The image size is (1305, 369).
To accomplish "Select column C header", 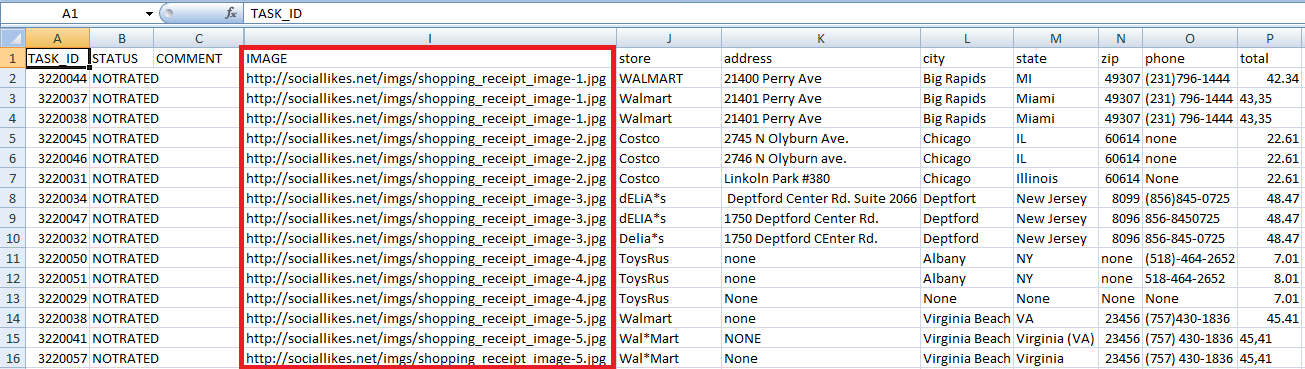I will click(x=199, y=38).
